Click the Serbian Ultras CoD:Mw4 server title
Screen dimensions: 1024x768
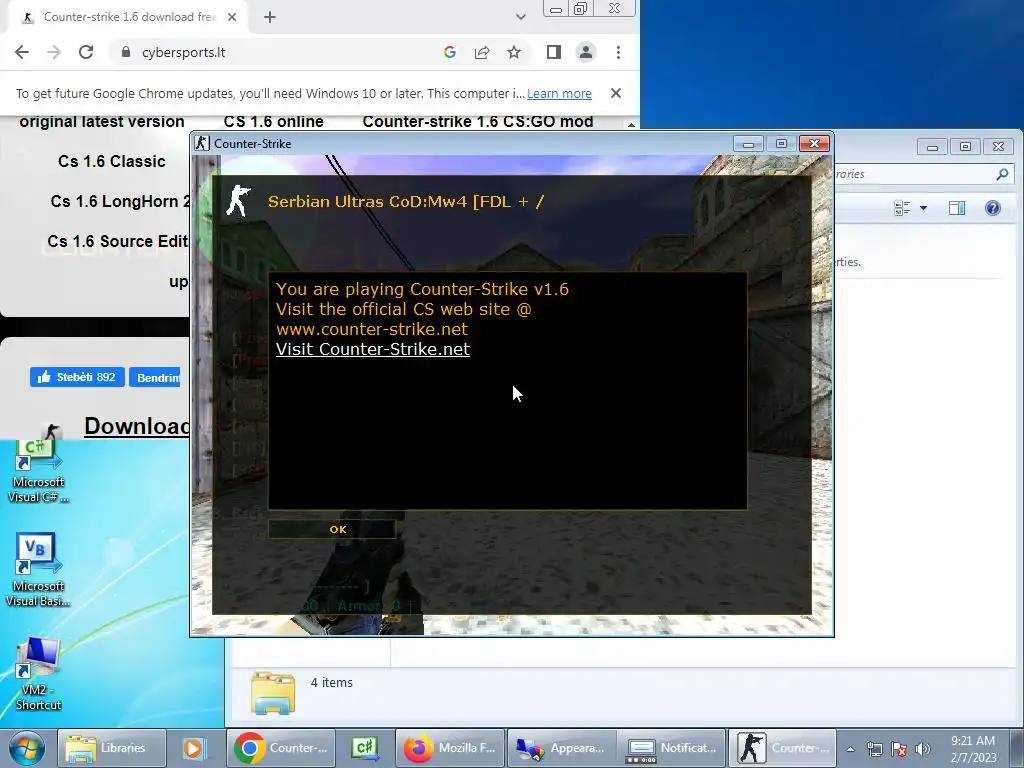point(406,201)
